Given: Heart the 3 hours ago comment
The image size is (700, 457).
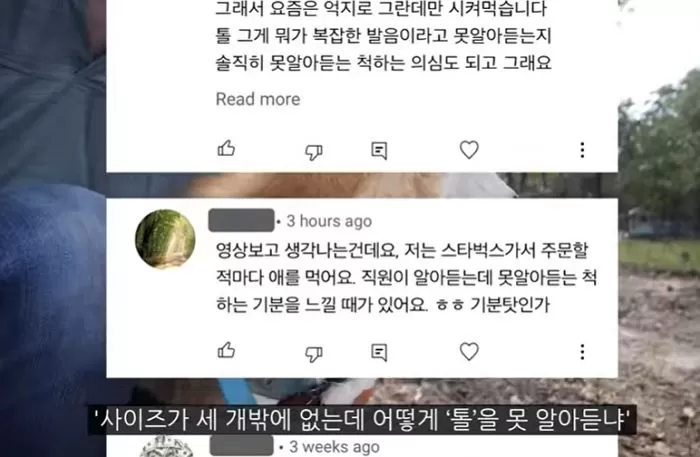Looking at the screenshot, I should 469,352.
